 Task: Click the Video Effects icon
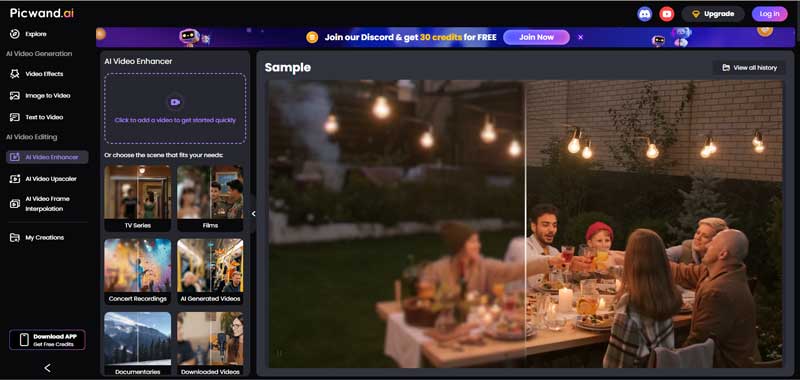[15, 74]
